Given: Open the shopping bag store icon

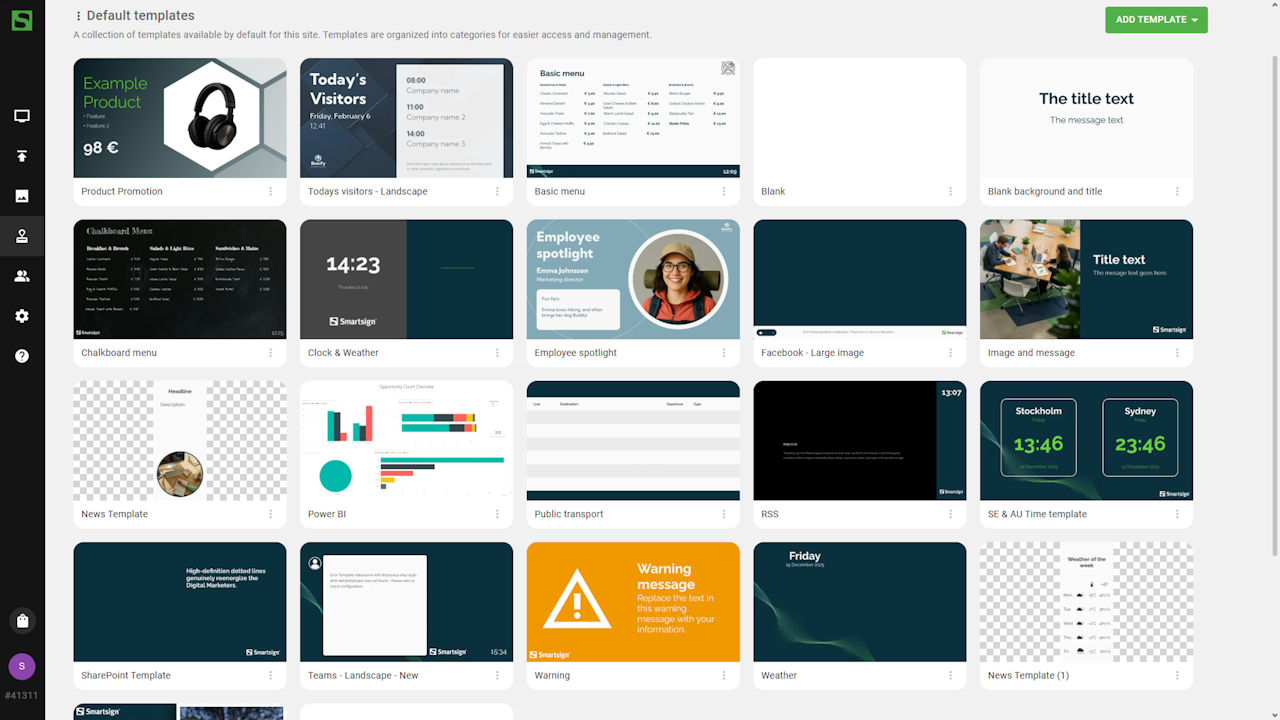Looking at the screenshot, I should pyautogui.click(x=22, y=621).
